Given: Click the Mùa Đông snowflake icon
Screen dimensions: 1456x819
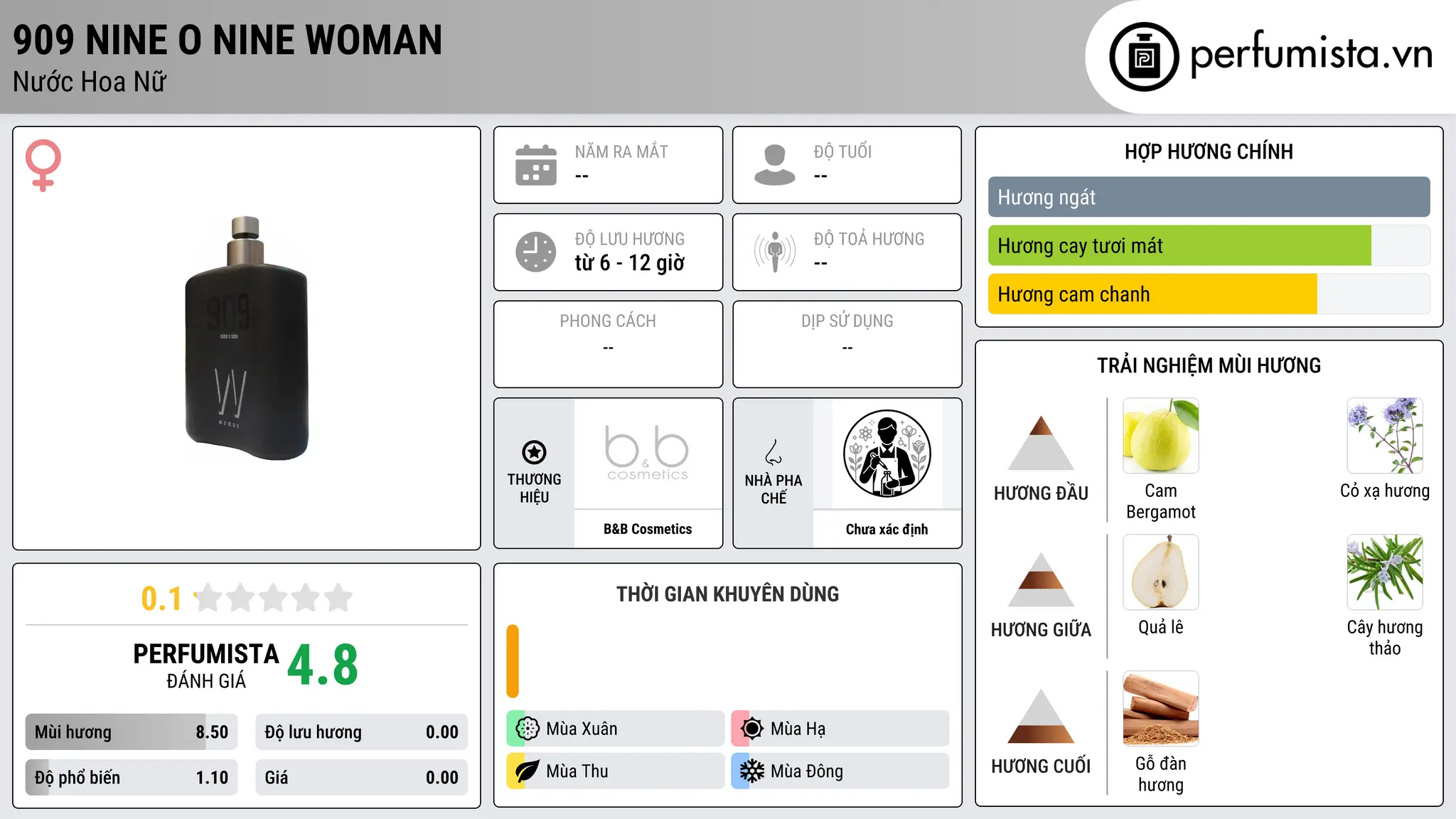Looking at the screenshot, I should click(752, 771).
